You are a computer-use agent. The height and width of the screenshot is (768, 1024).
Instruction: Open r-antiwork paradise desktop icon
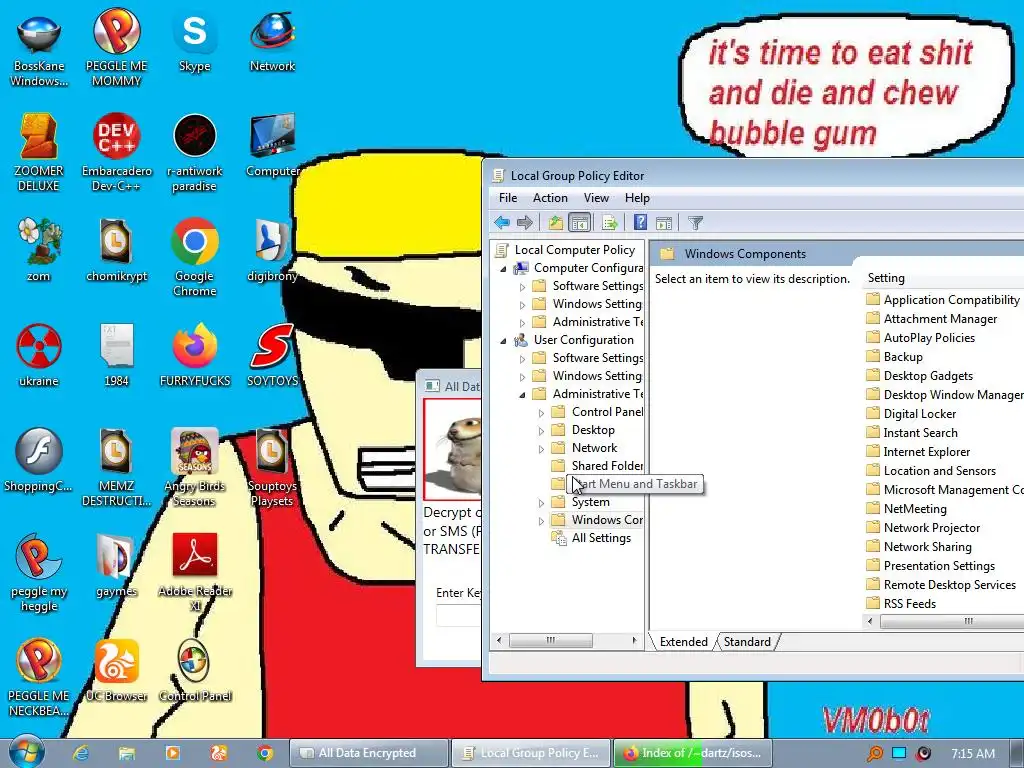pos(194,152)
